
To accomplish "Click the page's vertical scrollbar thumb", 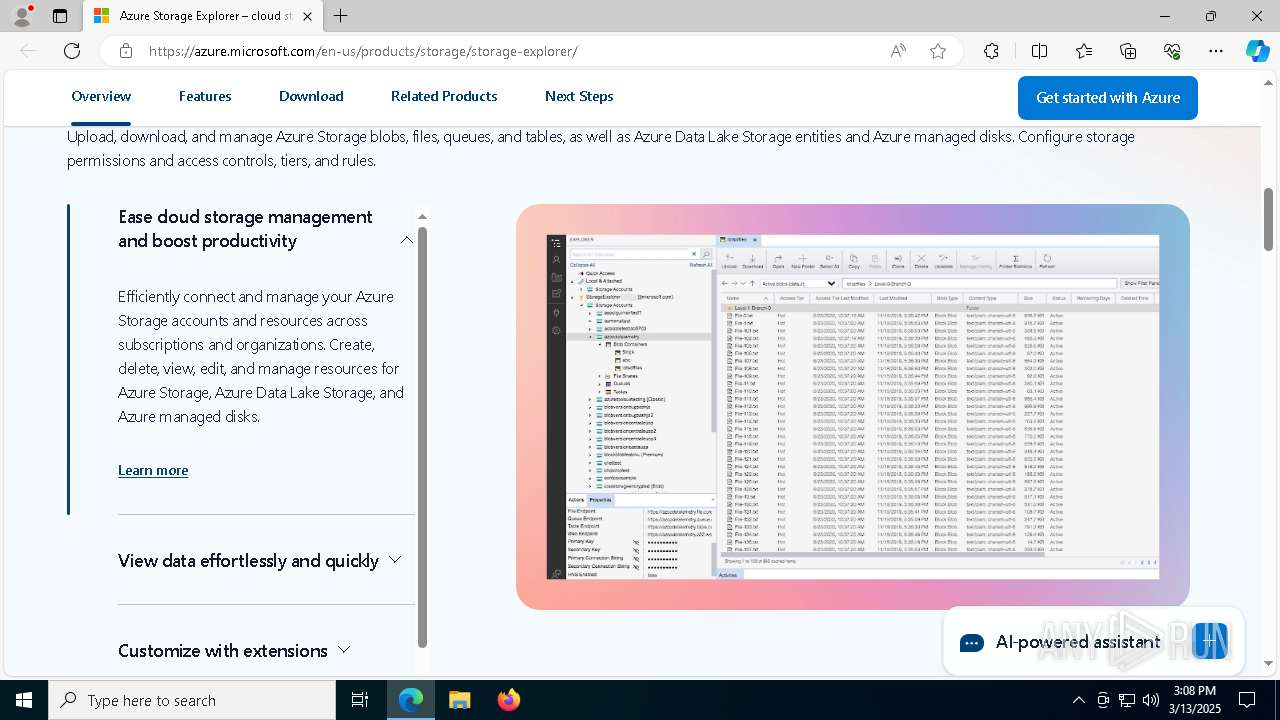I will (x=1269, y=219).
